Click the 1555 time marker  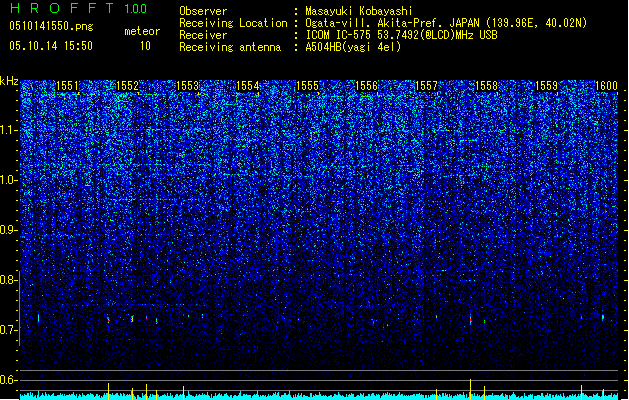click(x=307, y=86)
